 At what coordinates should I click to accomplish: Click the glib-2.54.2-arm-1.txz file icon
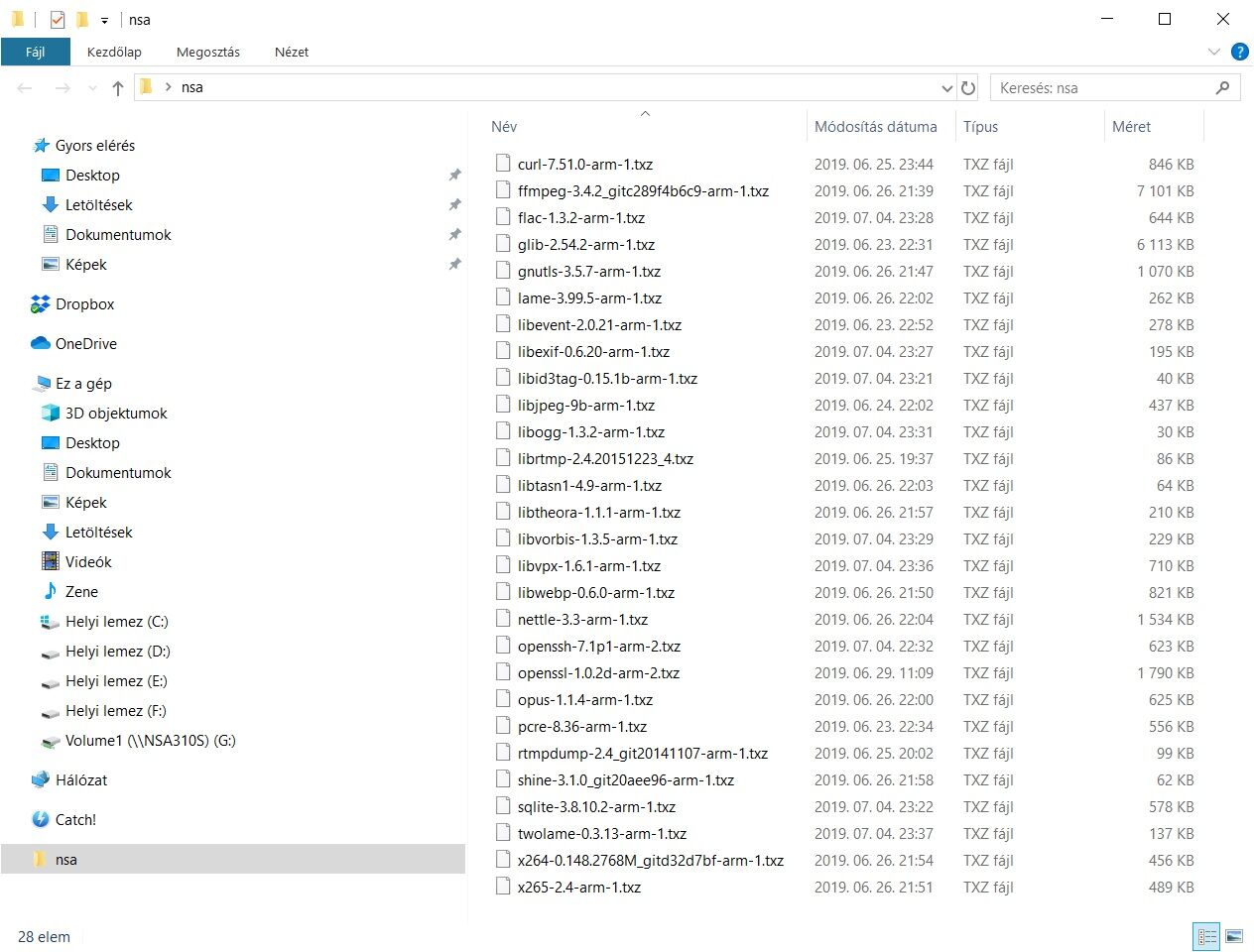point(503,244)
